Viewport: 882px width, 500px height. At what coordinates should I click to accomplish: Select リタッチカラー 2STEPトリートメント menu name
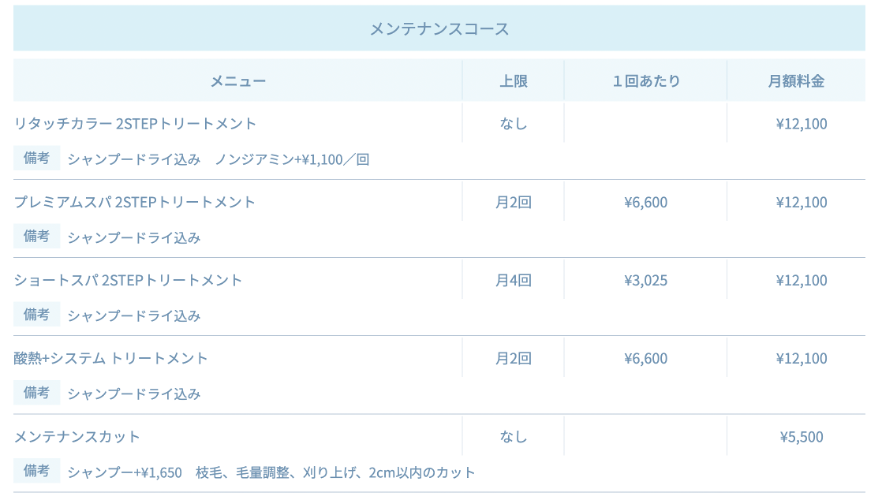(135, 124)
